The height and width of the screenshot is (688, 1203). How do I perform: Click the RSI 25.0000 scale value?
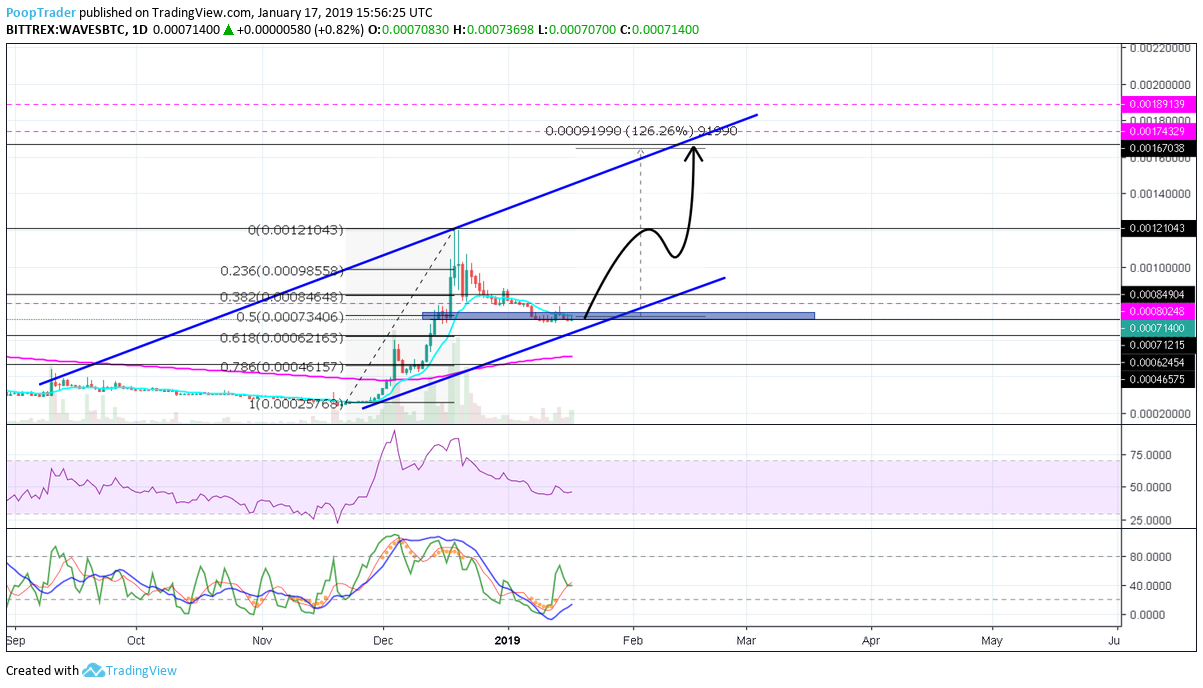(x=1149, y=521)
